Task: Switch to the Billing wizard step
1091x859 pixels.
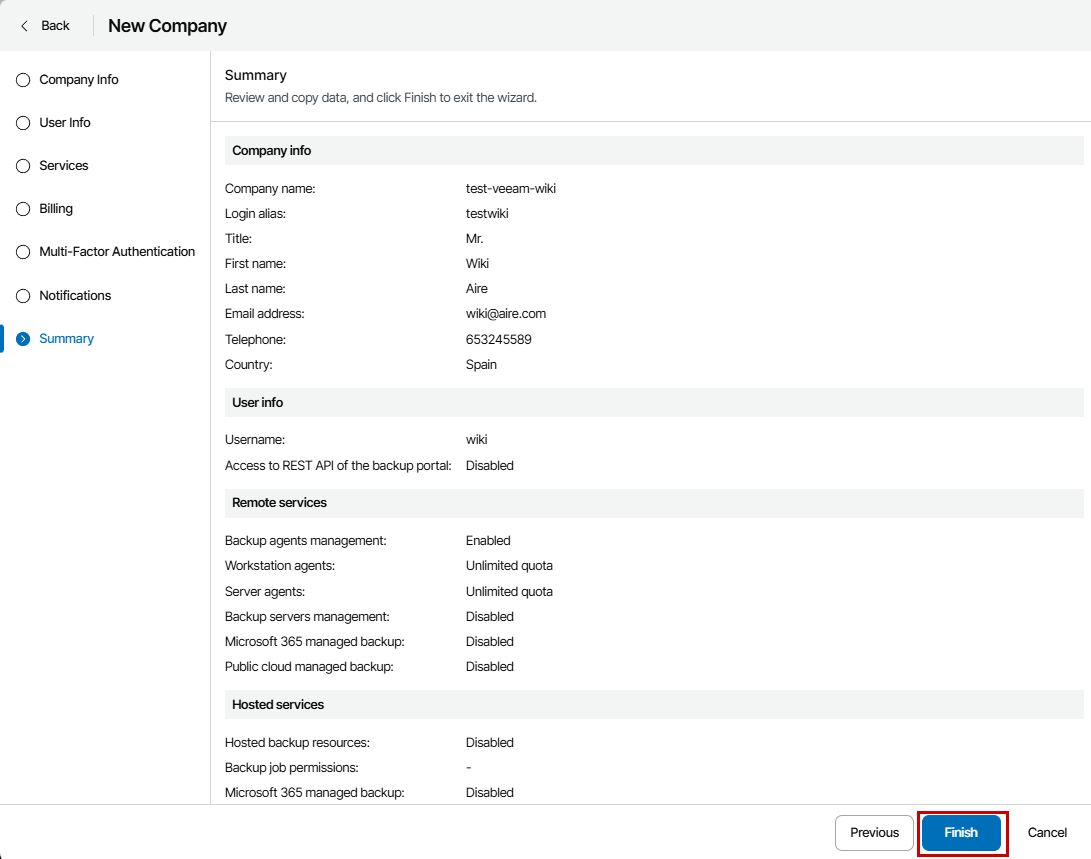Action: [56, 209]
